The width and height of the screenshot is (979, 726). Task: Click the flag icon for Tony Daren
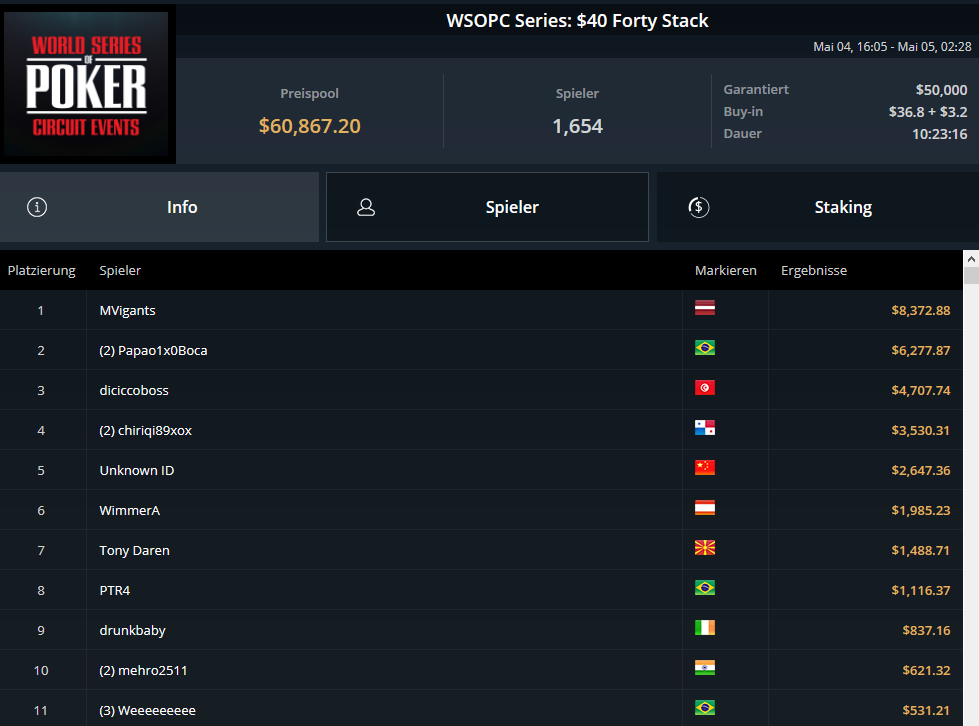tap(705, 547)
